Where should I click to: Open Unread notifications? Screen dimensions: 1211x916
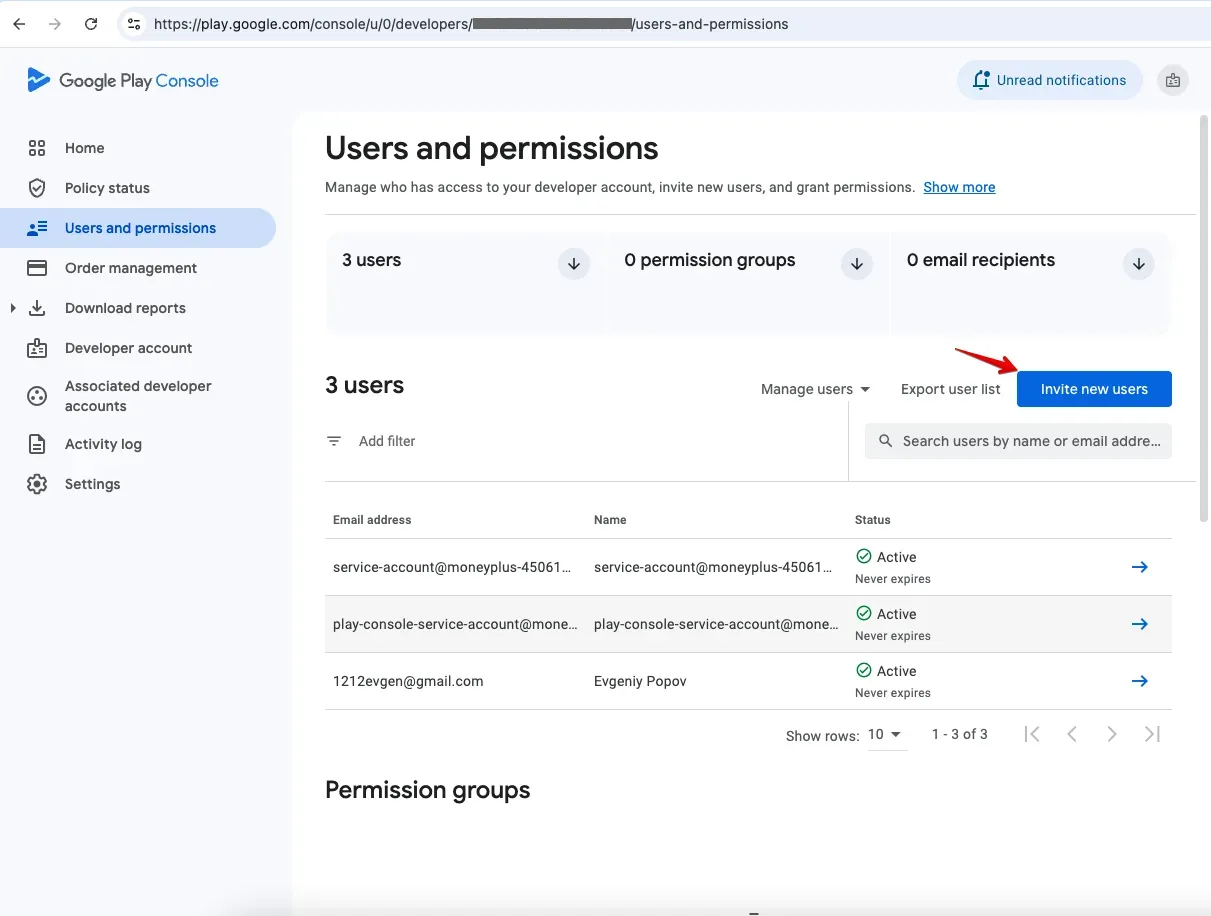1049,80
